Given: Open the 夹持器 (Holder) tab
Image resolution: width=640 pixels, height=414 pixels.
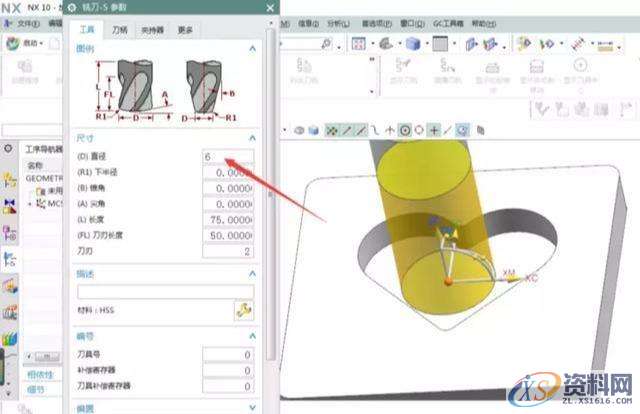Looking at the screenshot, I should pos(153,30).
